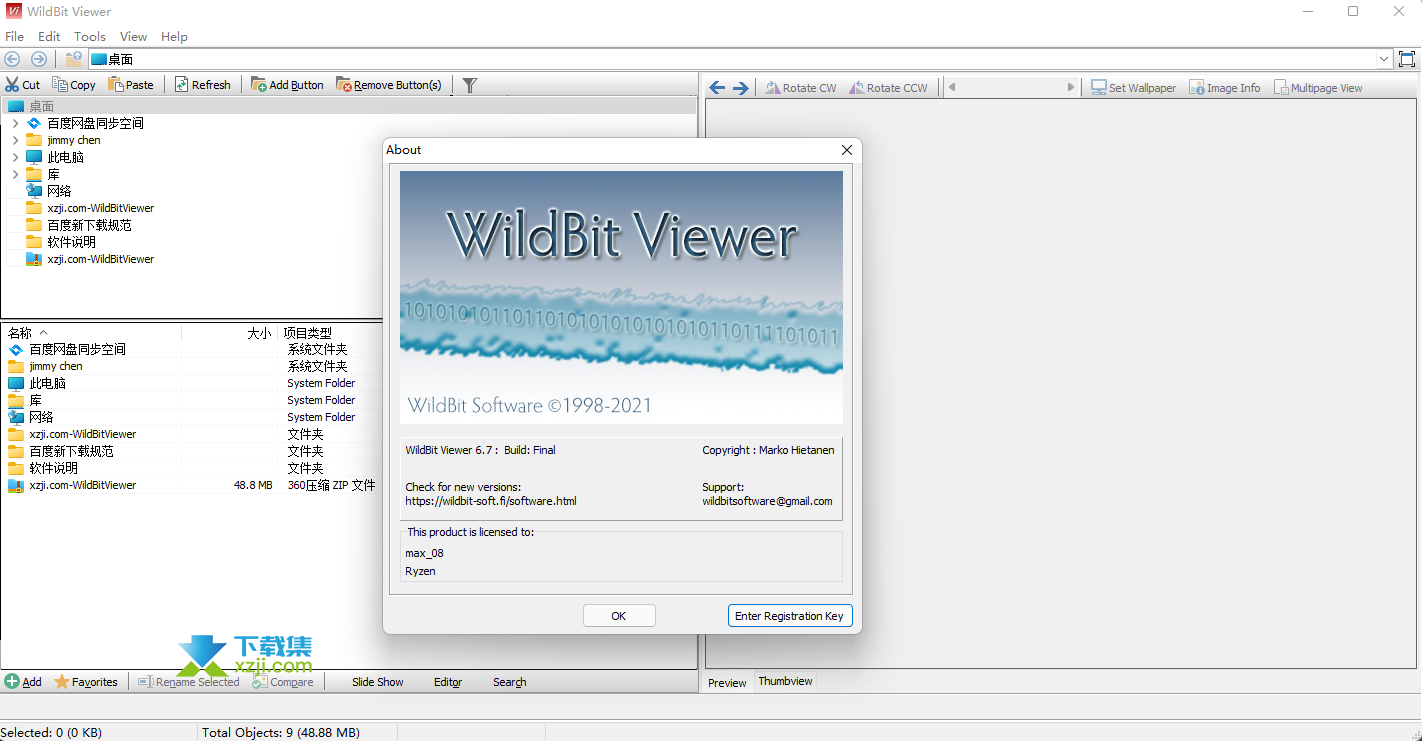Open the Tools menu
Viewport: 1422px width, 741px height.
tap(90, 36)
